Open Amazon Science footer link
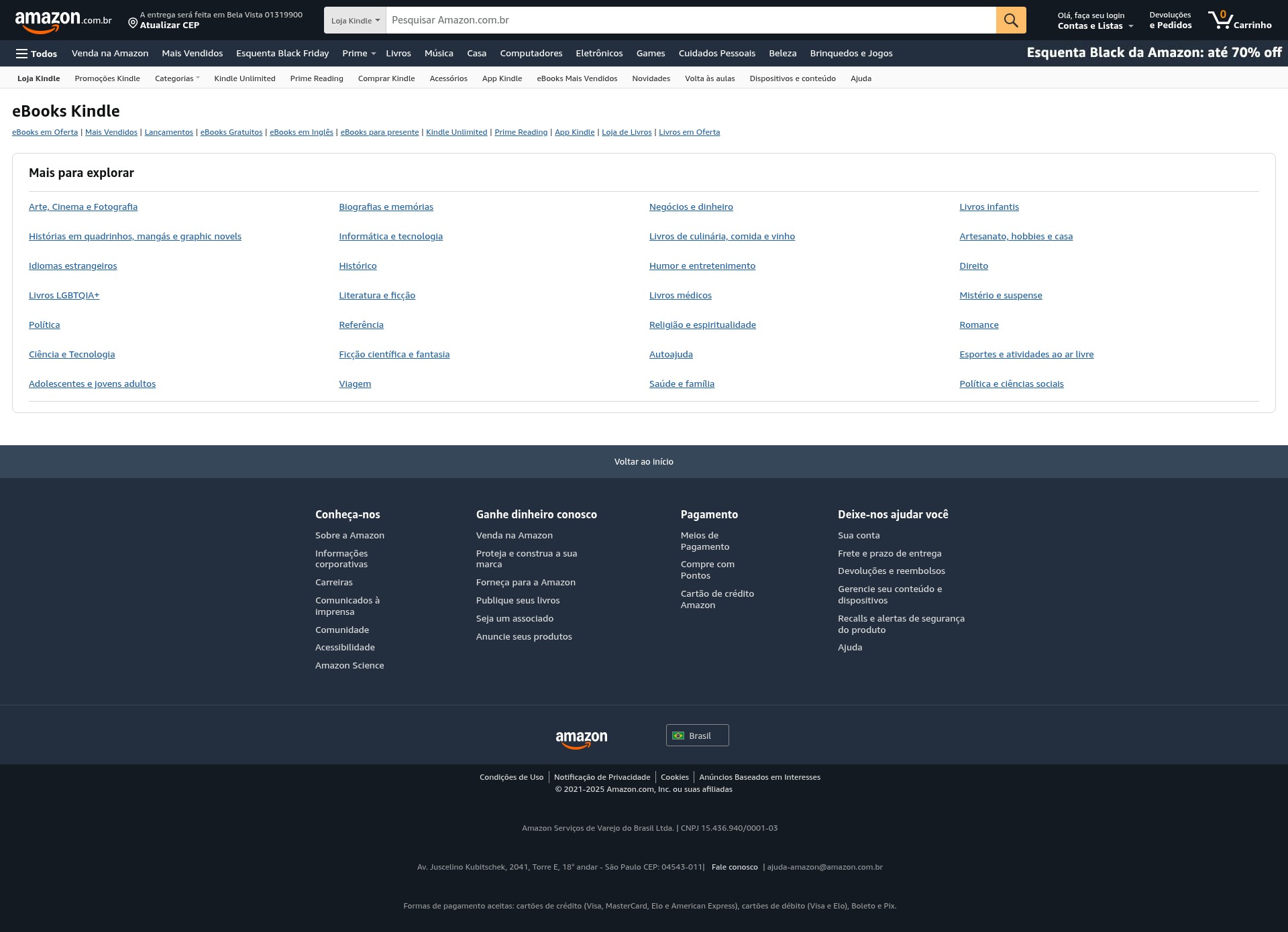The height and width of the screenshot is (932, 1288). pyautogui.click(x=350, y=666)
